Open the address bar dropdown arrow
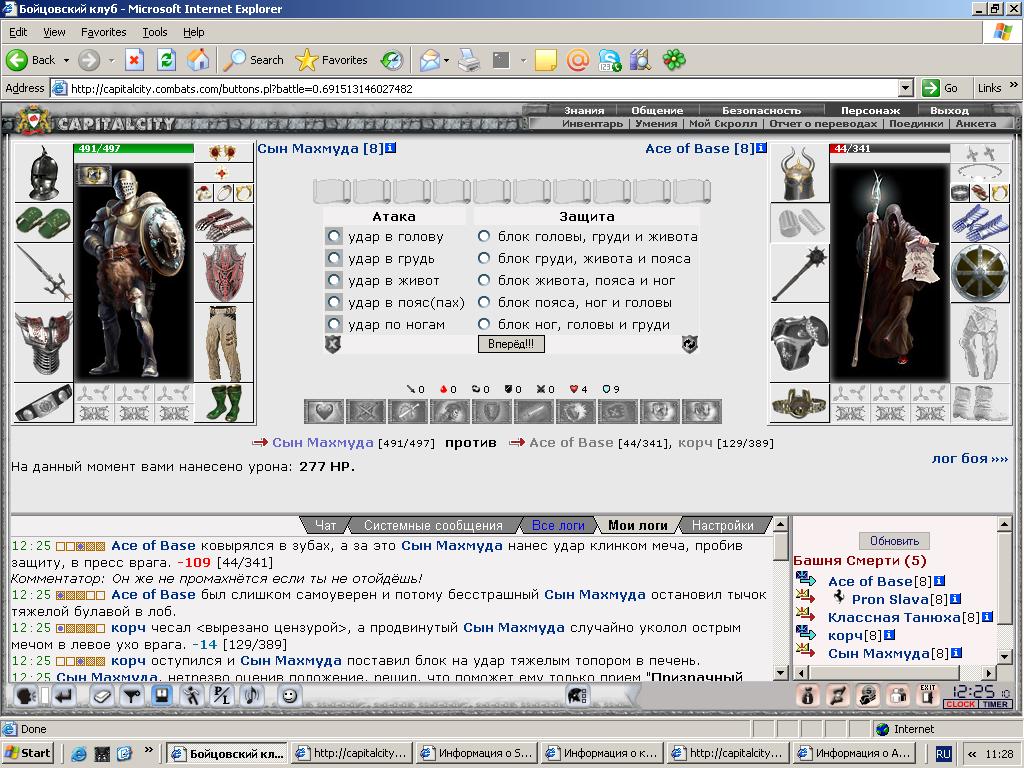 (x=905, y=88)
